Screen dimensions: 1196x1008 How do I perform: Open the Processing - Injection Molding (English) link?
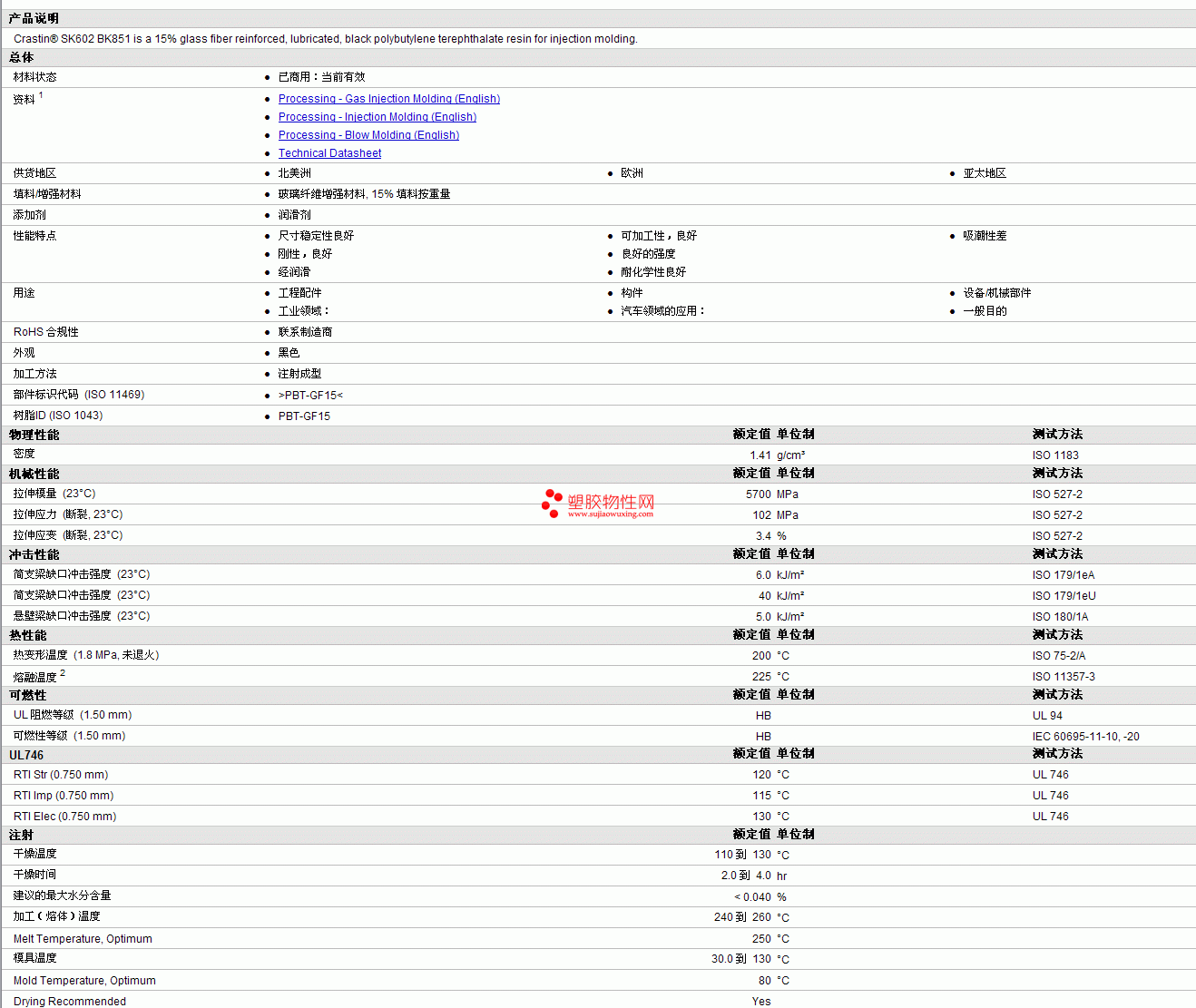(x=377, y=117)
